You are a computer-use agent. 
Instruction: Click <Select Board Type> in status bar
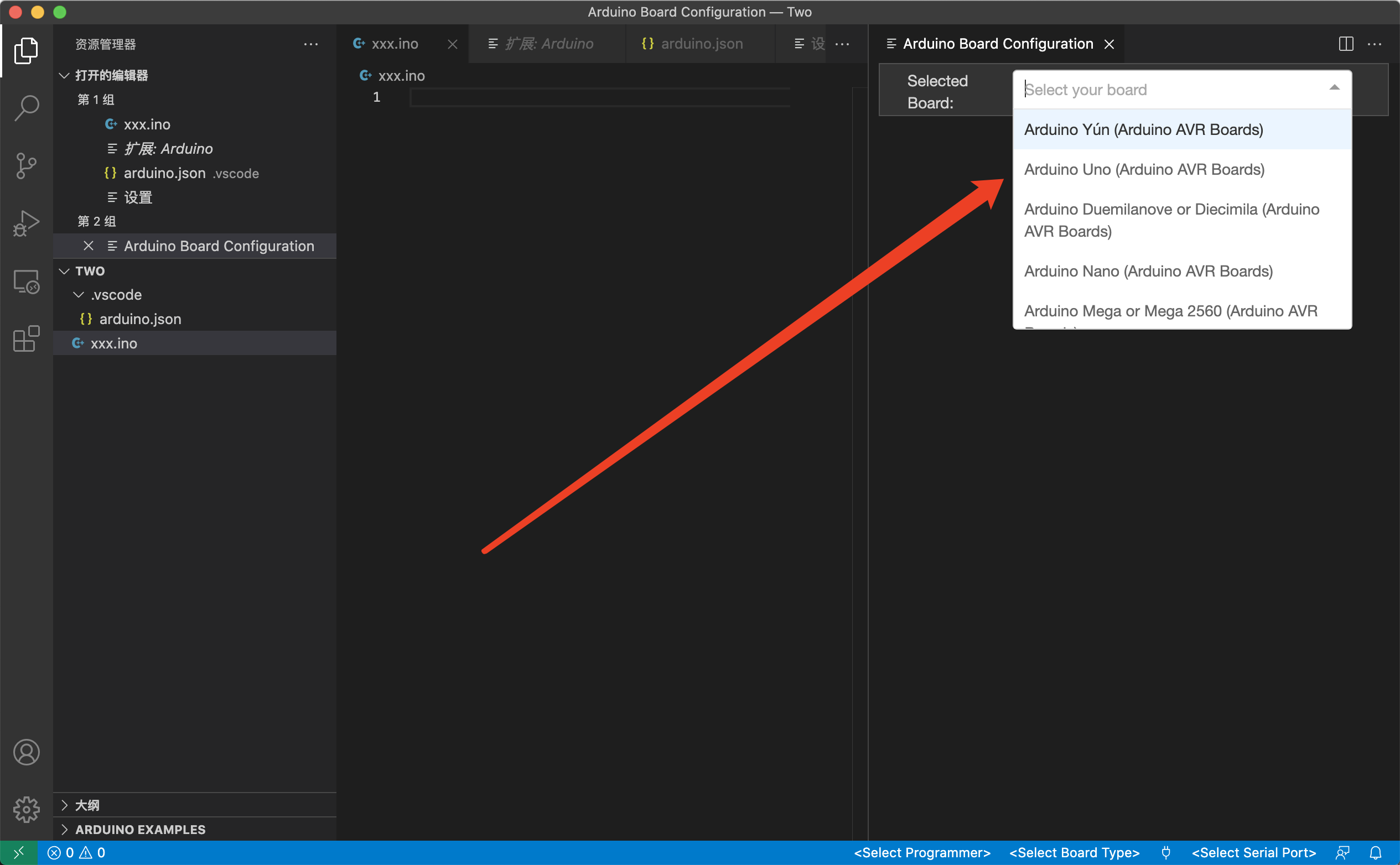coord(1074,853)
